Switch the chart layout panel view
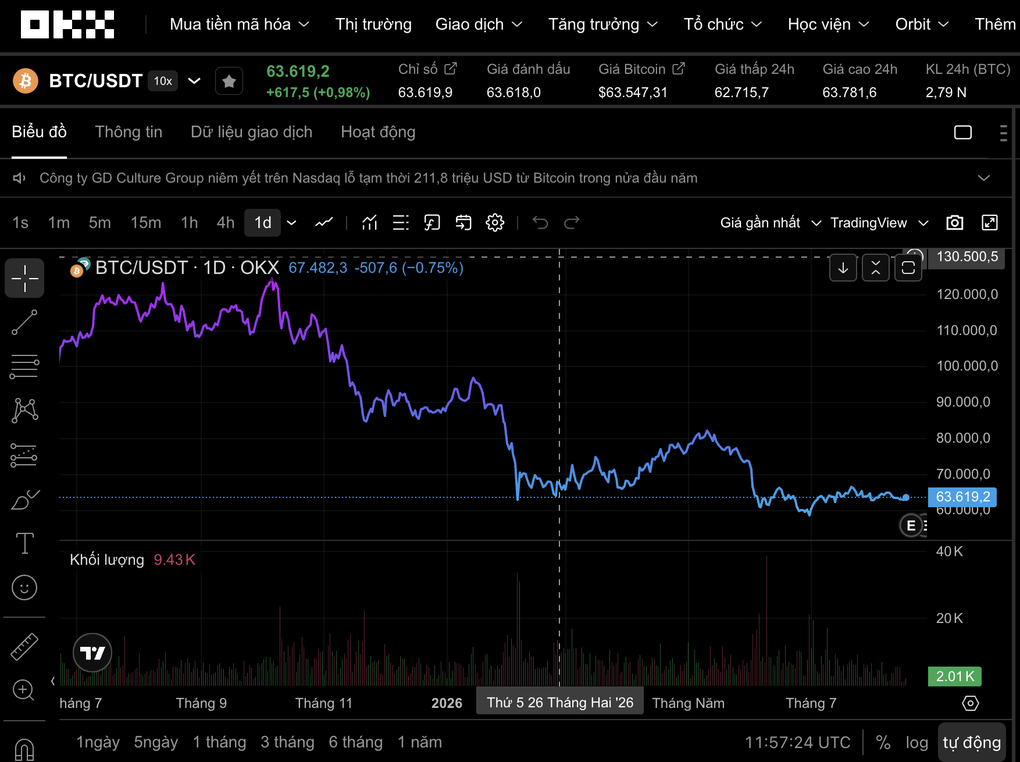1020x762 pixels. pos(963,133)
